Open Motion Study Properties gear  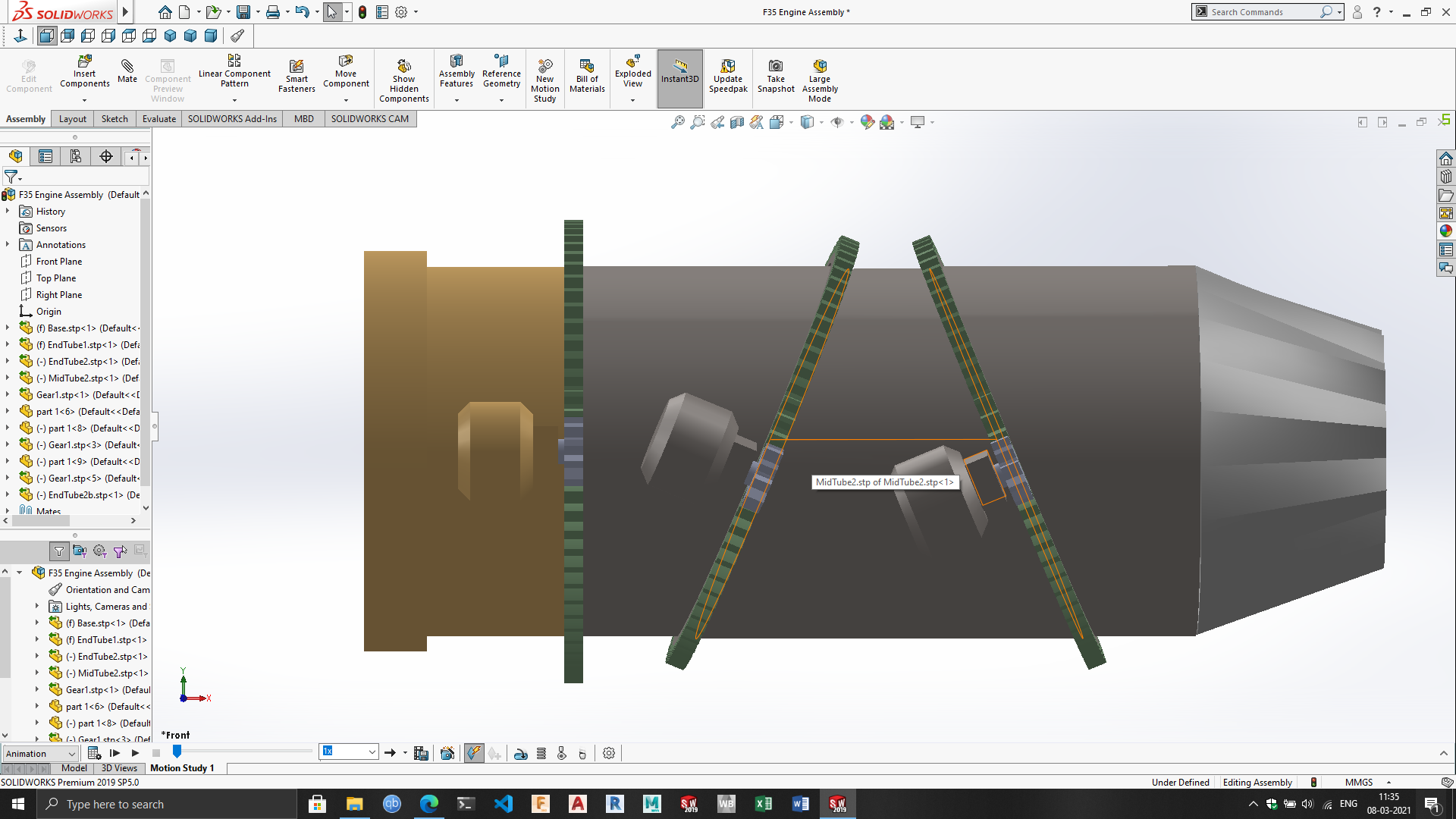(x=609, y=753)
